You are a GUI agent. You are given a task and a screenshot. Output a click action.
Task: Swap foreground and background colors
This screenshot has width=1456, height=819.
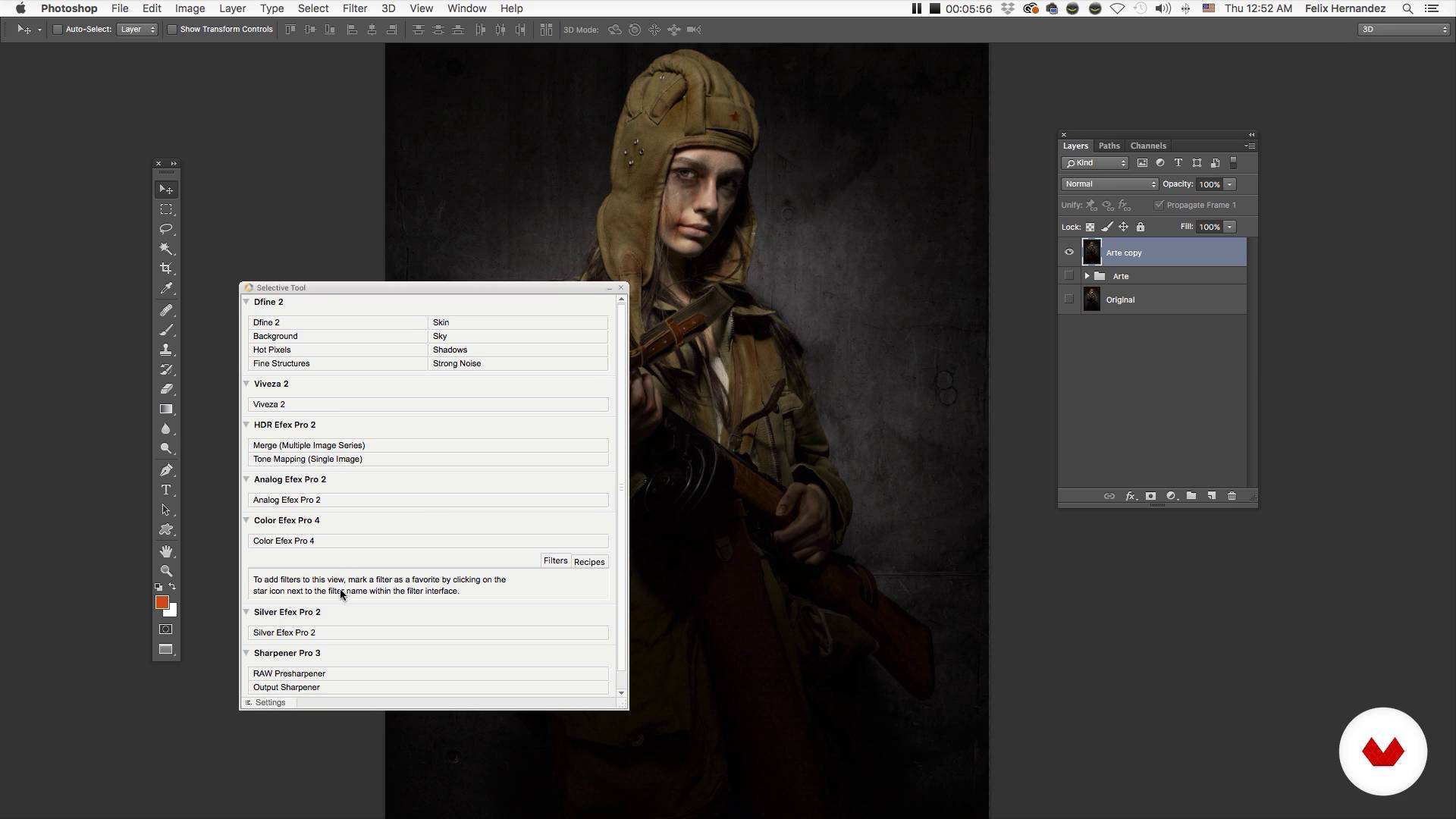pos(172,587)
